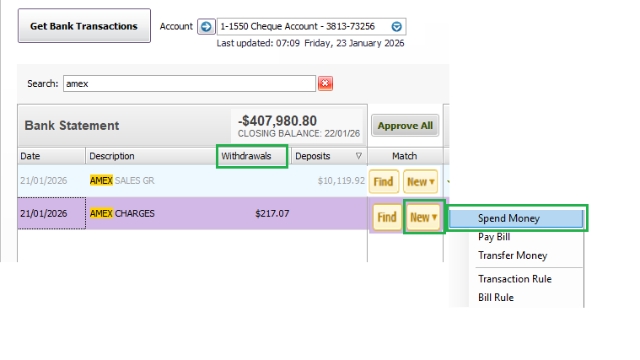Click the Last updated timestamp text

pos(310,43)
